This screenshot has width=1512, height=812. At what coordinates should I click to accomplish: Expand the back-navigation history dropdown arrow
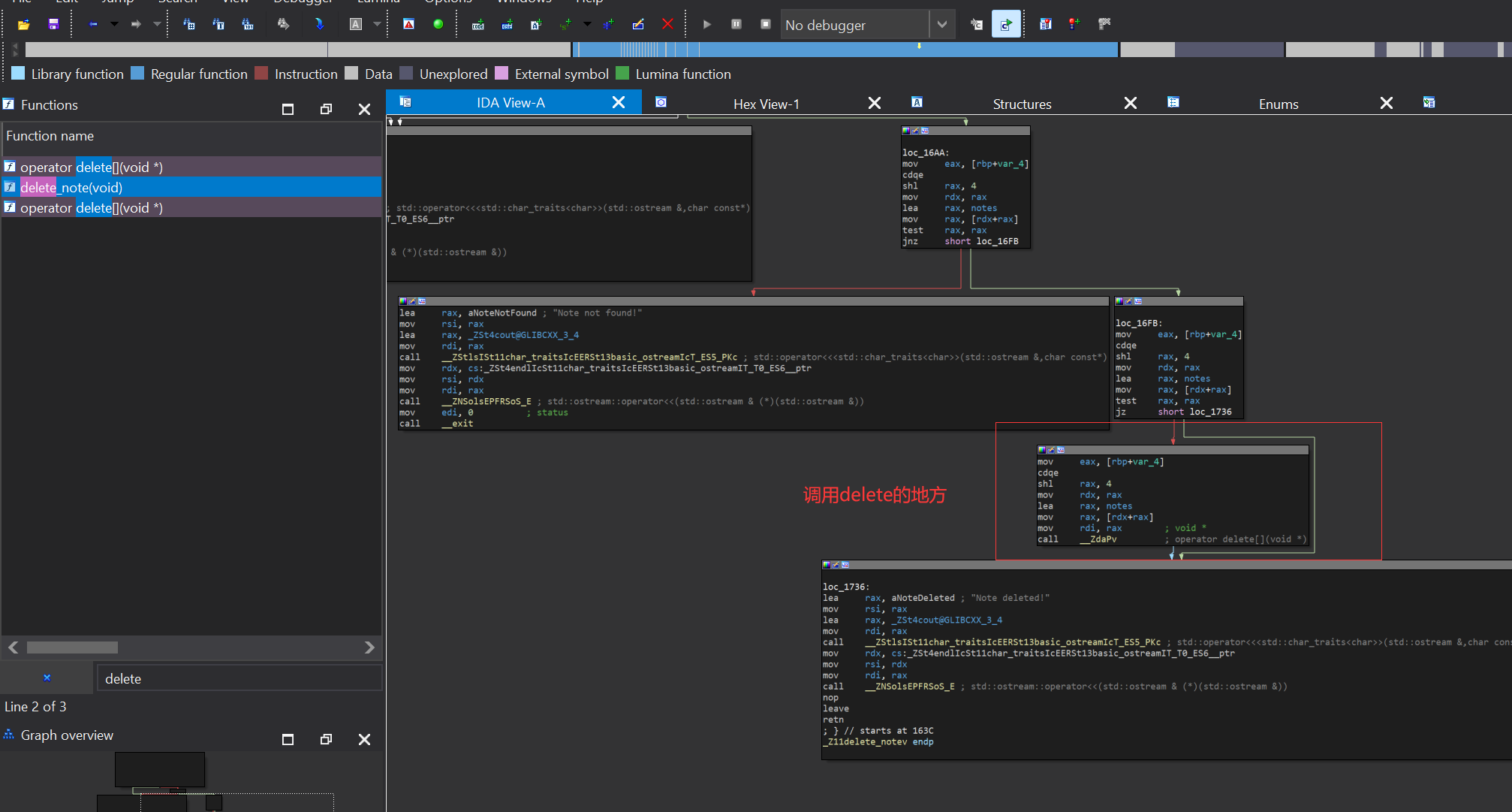point(114,24)
